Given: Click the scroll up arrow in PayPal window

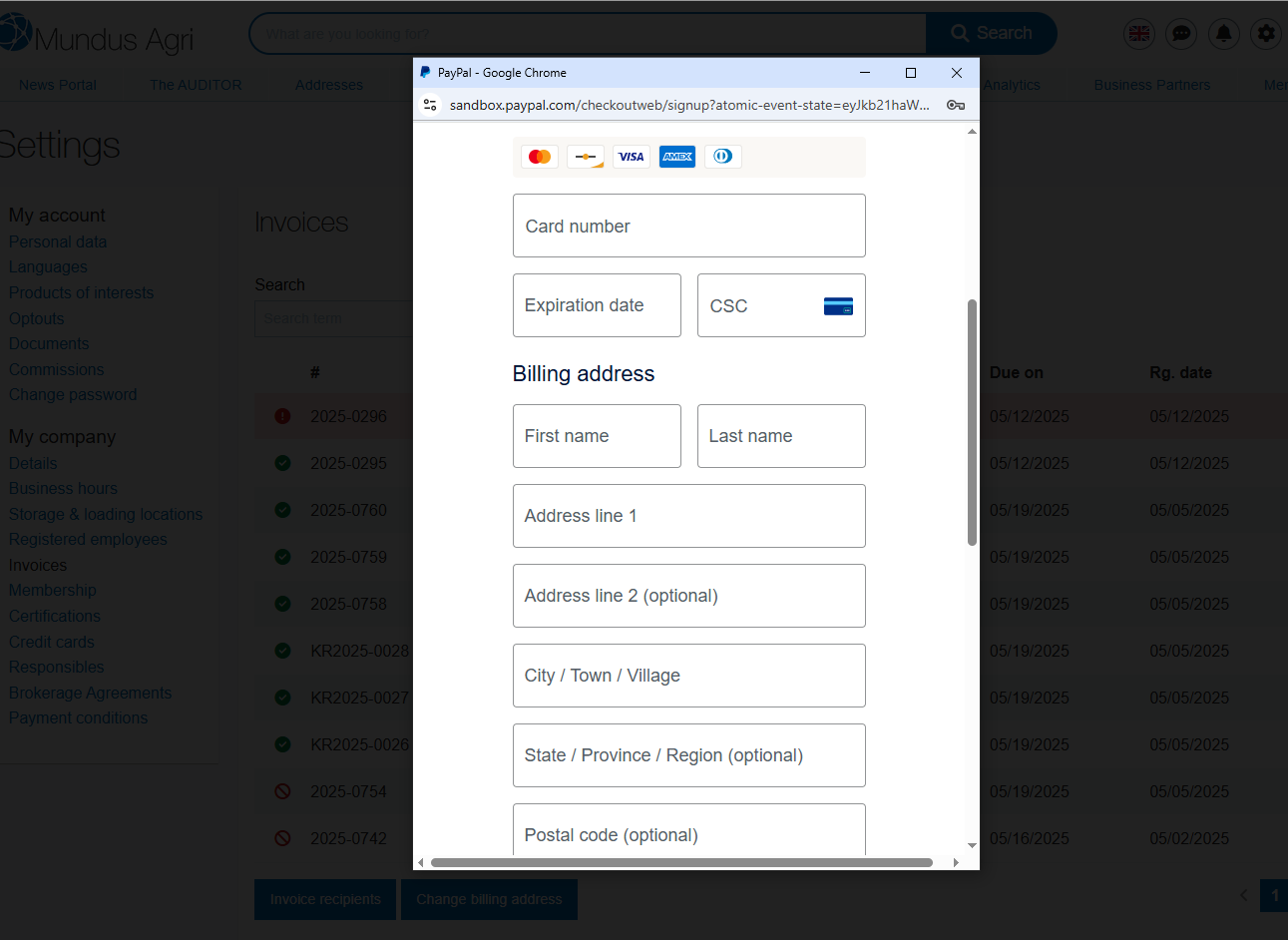Looking at the screenshot, I should (x=972, y=131).
